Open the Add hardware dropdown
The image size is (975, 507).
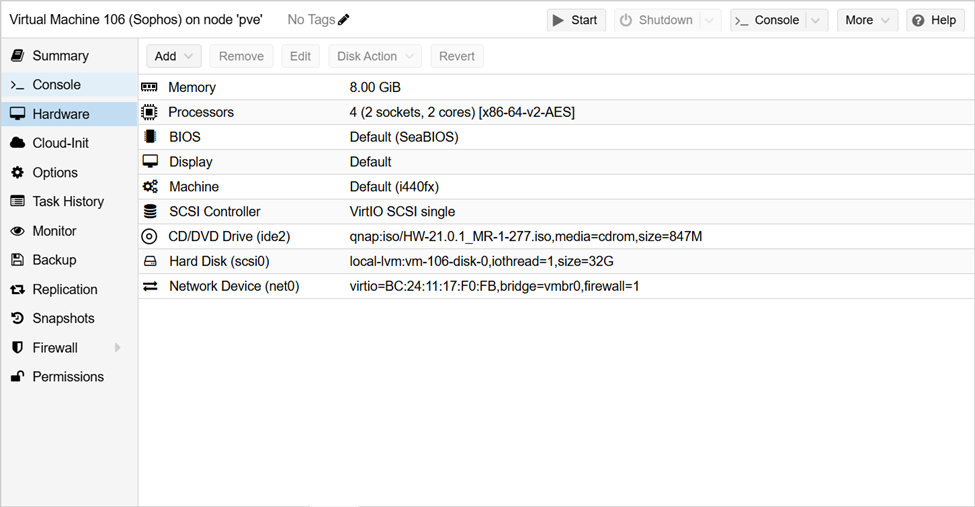pos(174,56)
